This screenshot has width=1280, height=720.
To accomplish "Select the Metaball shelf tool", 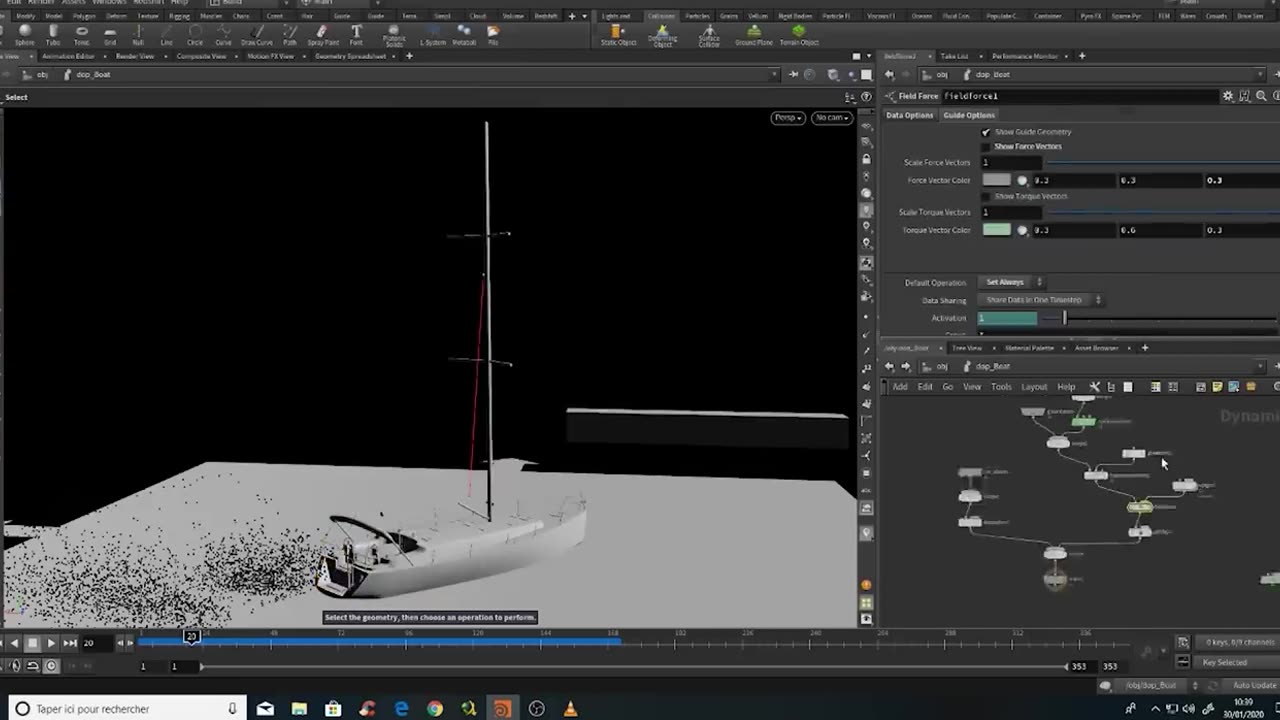I will [x=464, y=35].
